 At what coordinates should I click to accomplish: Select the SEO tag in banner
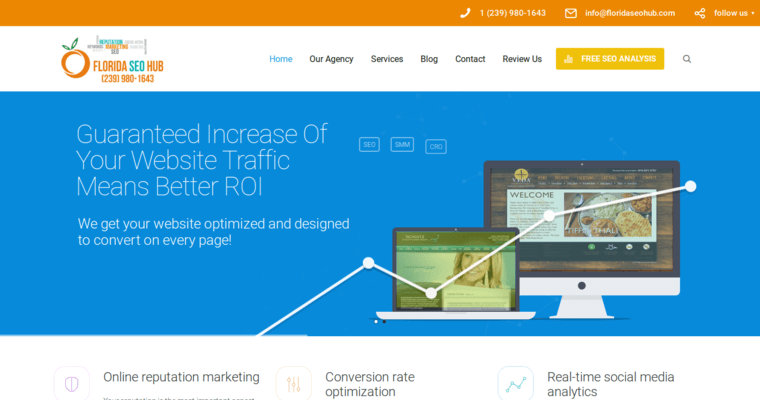369,145
